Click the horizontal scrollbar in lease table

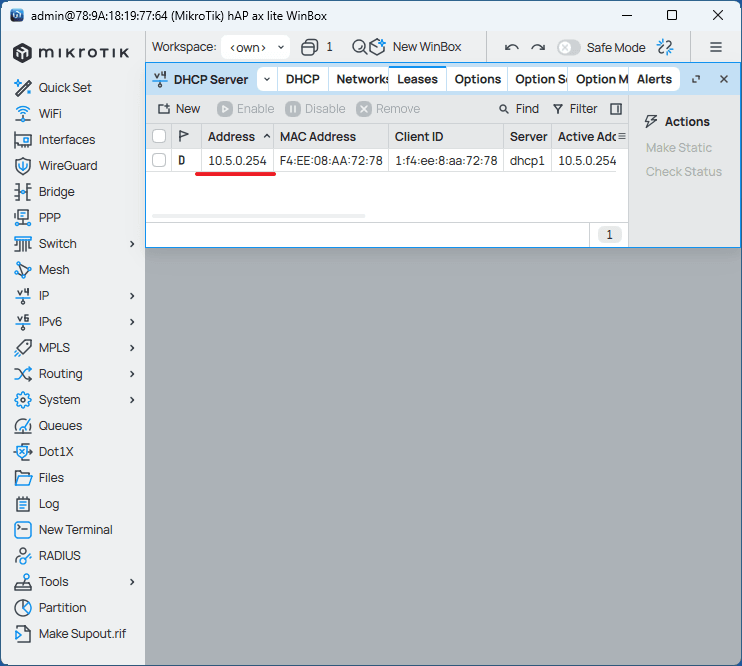[258, 215]
